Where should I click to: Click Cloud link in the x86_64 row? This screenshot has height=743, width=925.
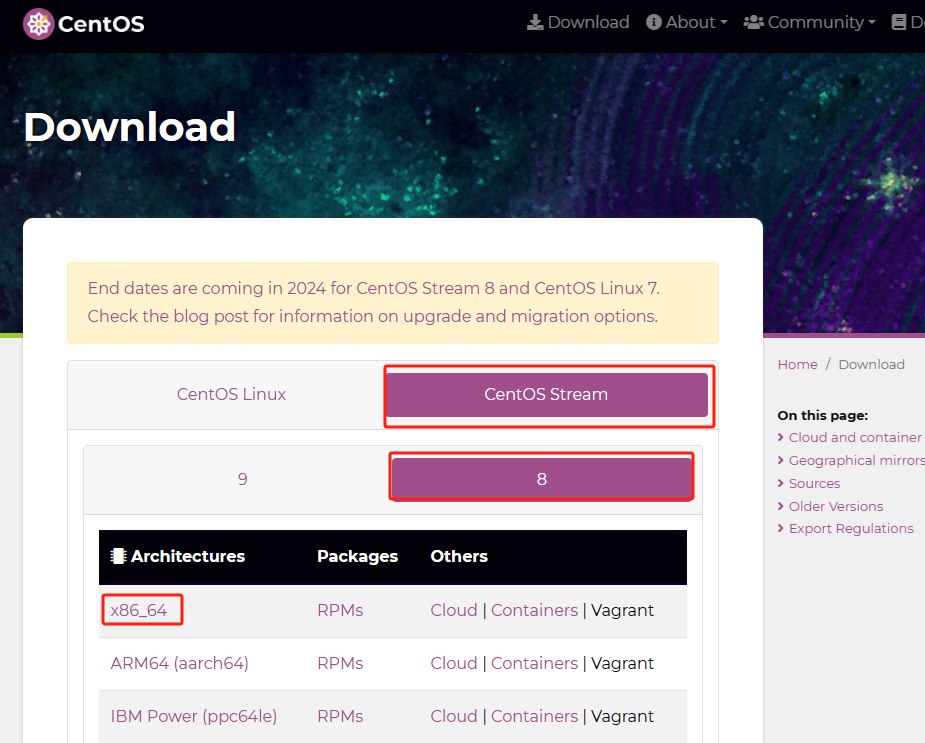[x=454, y=610]
